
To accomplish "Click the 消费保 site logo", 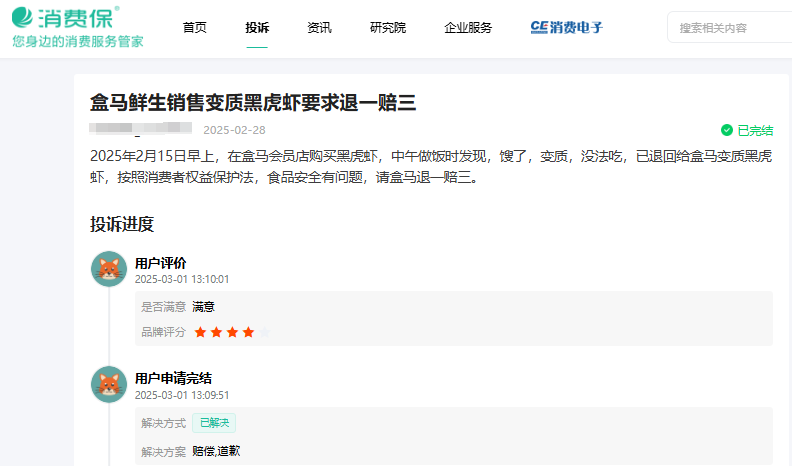I will [66, 18].
